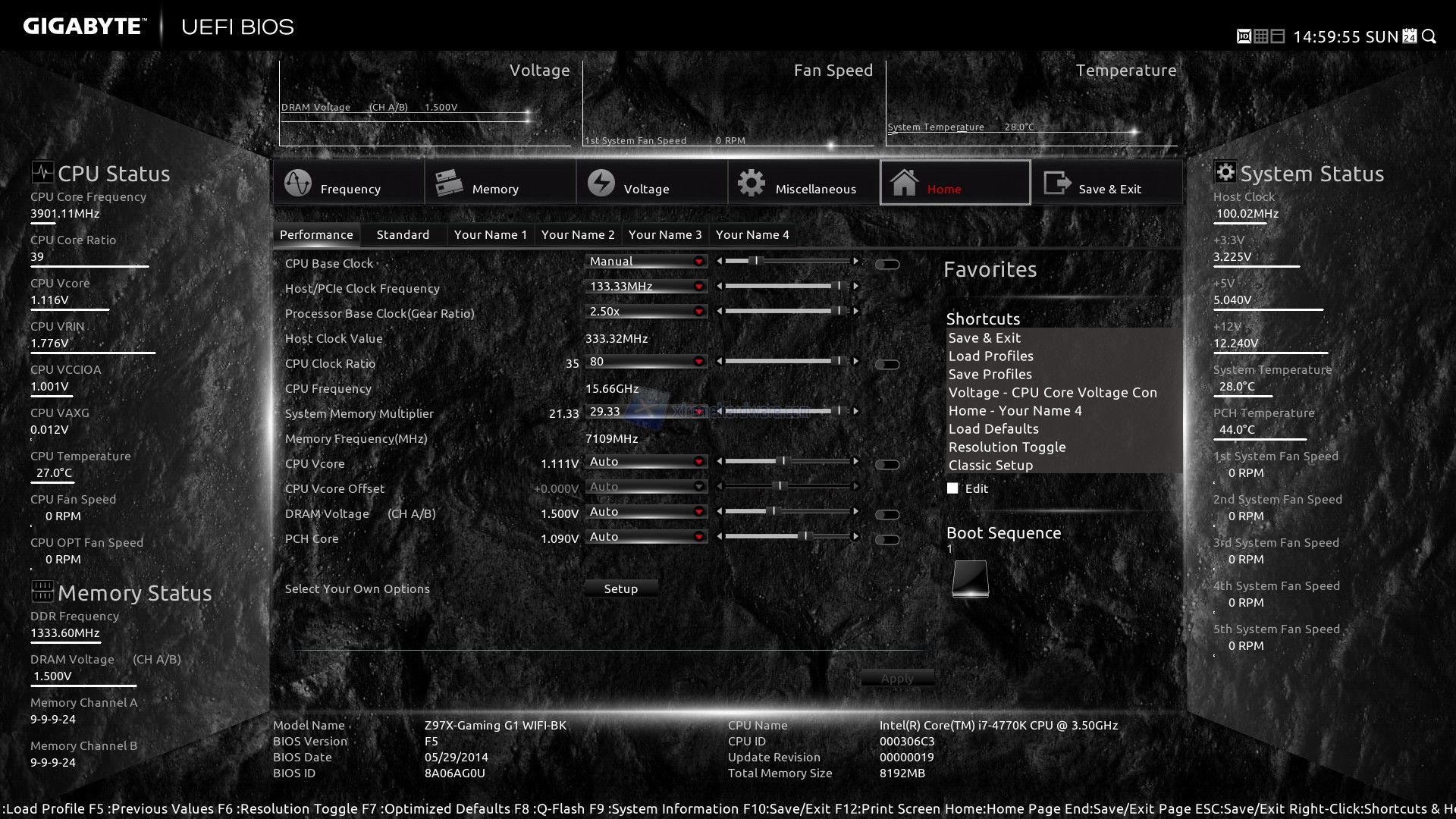Screen dimensions: 1456x819
Task: Click the Frequency waveform icon
Action: click(x=297, y=184)
